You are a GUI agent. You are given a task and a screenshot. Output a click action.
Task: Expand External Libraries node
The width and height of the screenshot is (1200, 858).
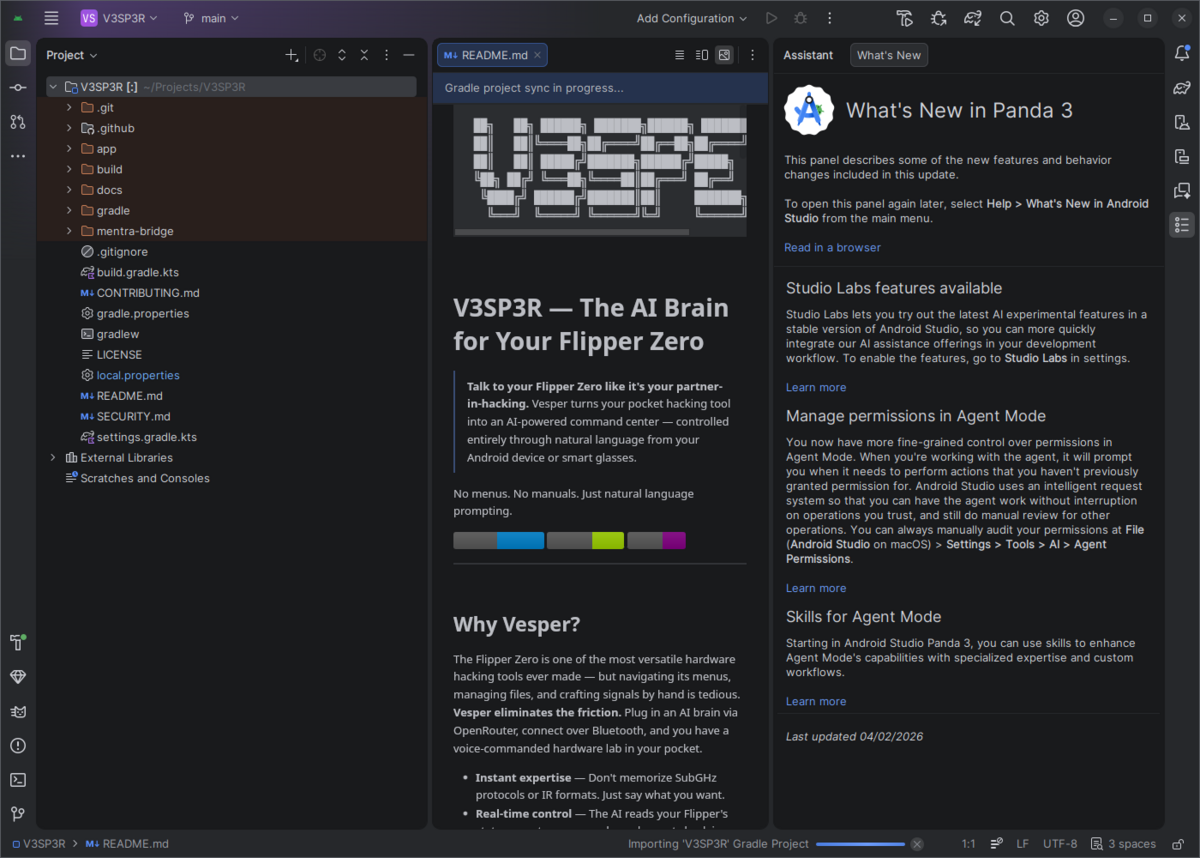click(53, 457)
